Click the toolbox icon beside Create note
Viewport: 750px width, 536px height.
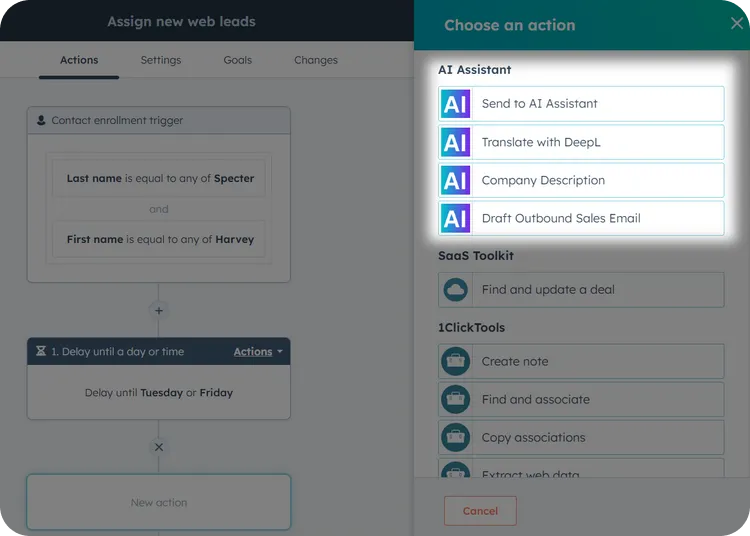455,362
